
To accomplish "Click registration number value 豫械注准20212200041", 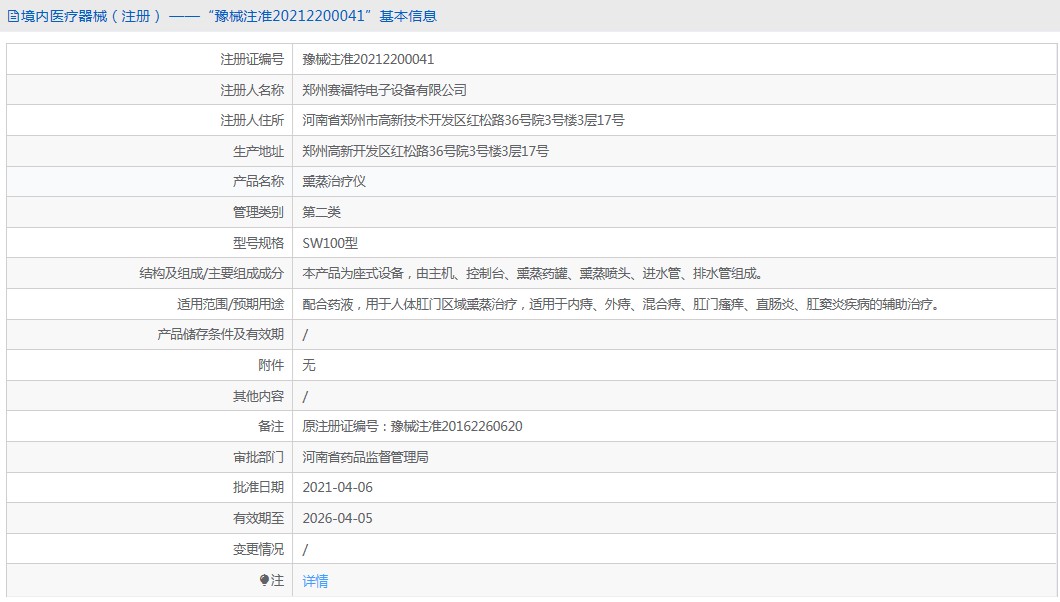I will pos(368,59).
